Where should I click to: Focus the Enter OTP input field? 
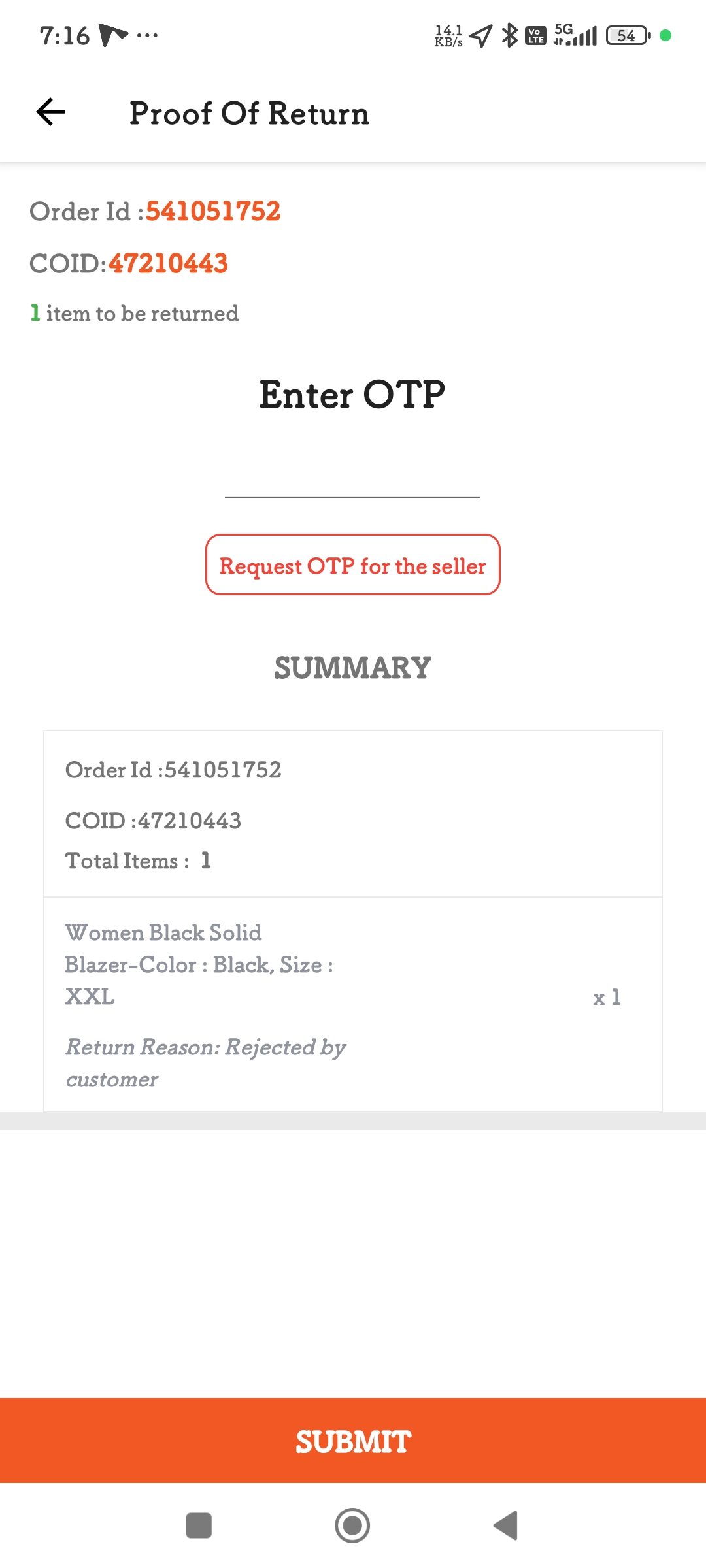point(352,477)
